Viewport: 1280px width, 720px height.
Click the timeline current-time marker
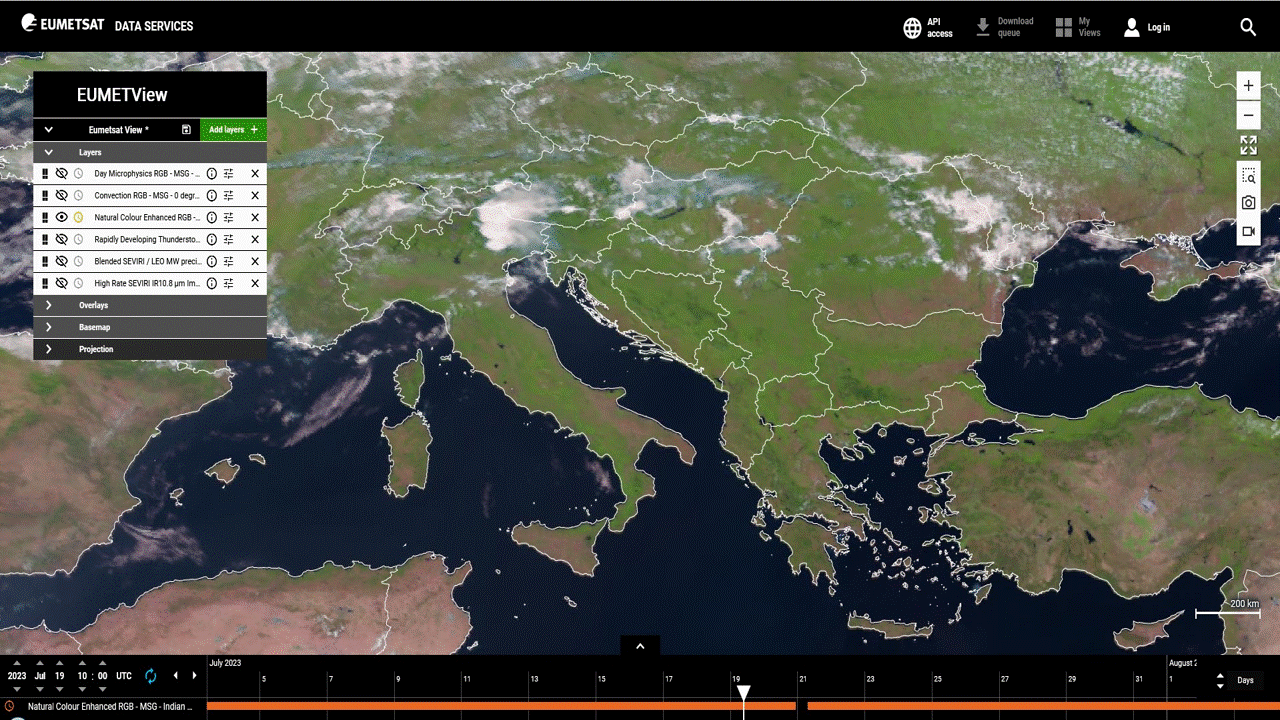tap(743, 693)
